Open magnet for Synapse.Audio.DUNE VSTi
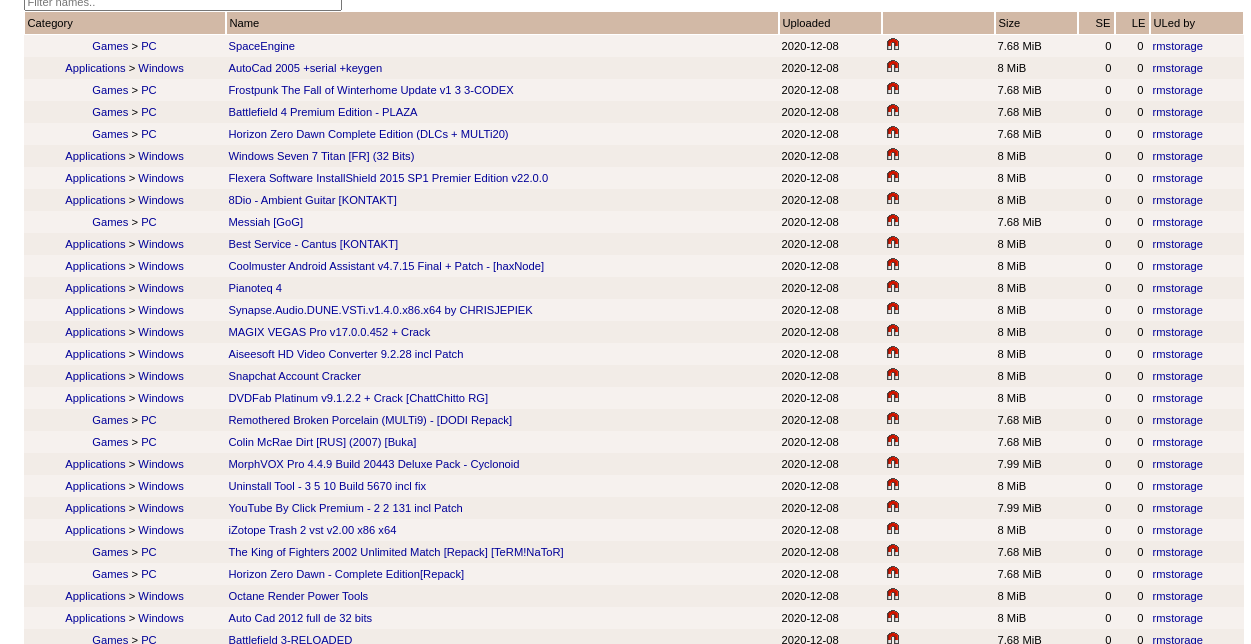Image resolution: width=1251 pixels, height=644 pixels. click(x=893, y=309)
